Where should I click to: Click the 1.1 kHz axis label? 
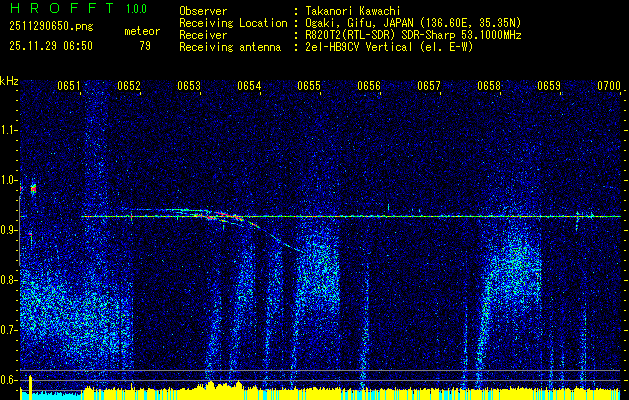pyautogui.click(x=9, y=129)
